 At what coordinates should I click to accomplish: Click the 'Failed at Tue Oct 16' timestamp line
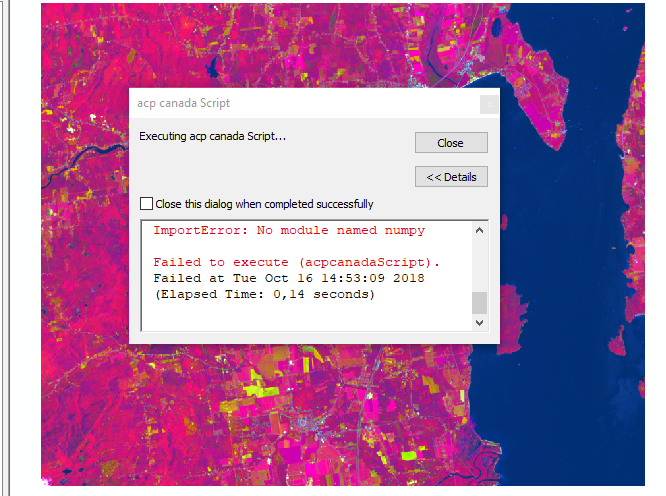(283, 278)
